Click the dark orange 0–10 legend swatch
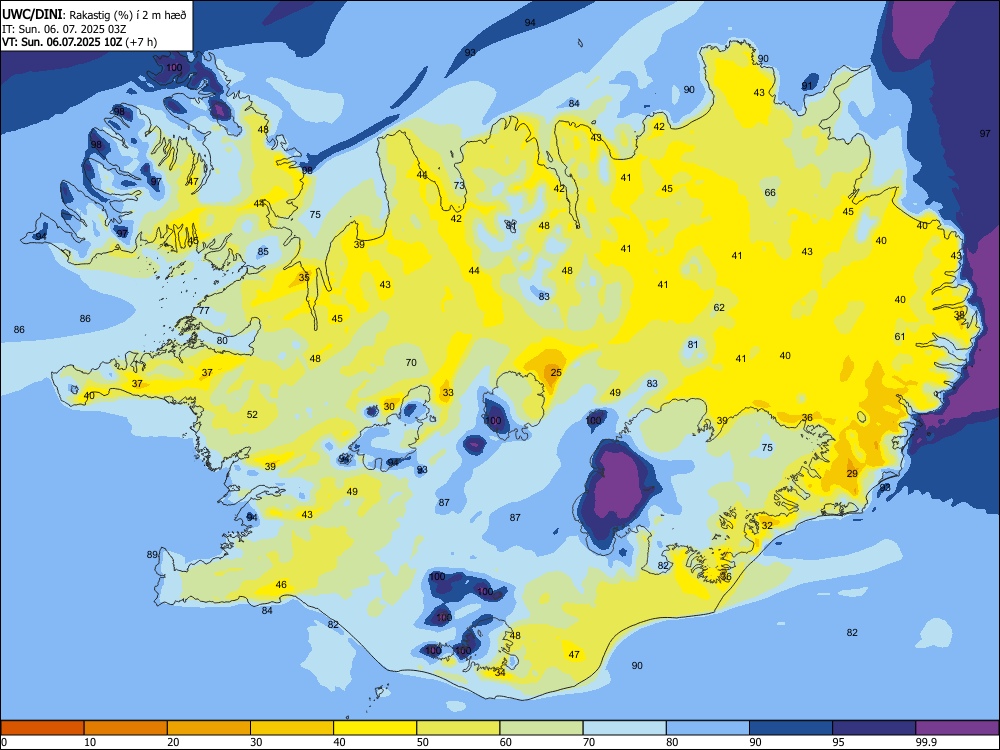1000x750 pixels. [x=42, y=728]
